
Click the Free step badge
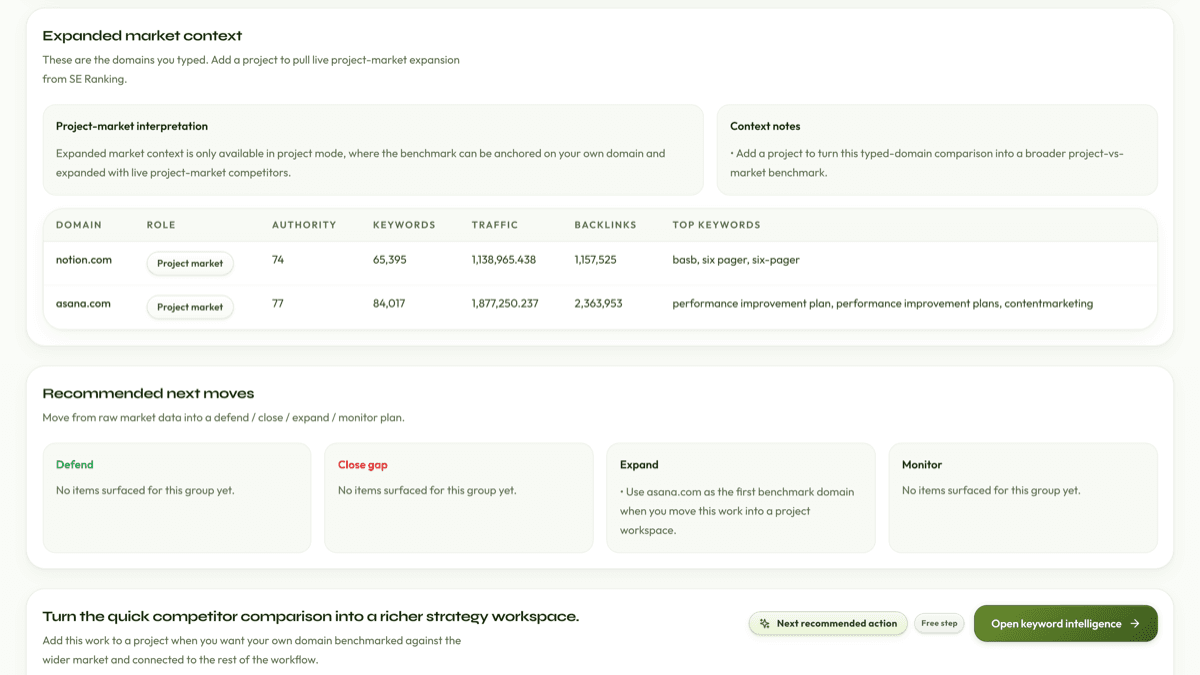coord(939,624)
